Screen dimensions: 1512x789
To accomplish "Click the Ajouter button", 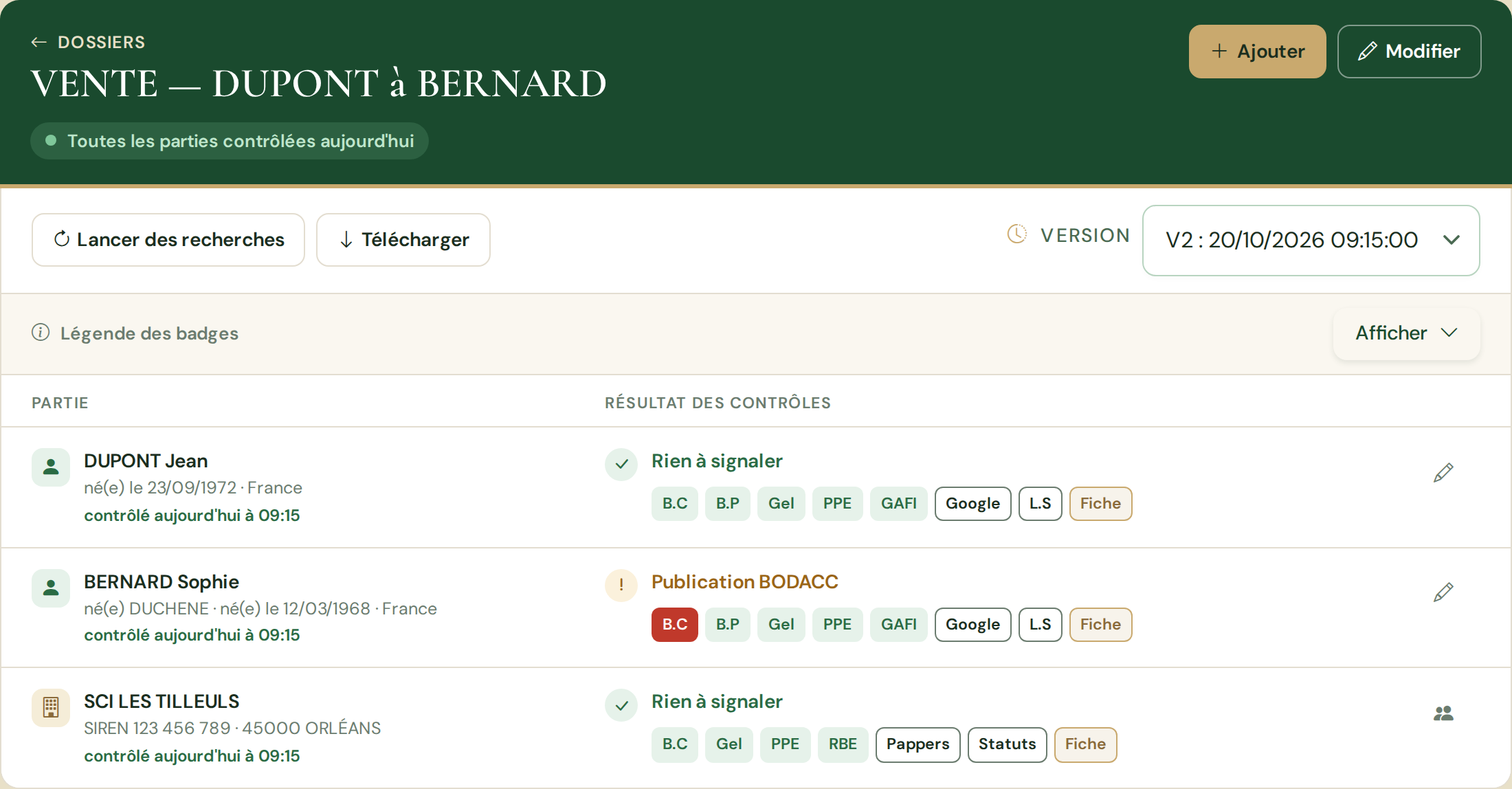I will pos(1257,52).
